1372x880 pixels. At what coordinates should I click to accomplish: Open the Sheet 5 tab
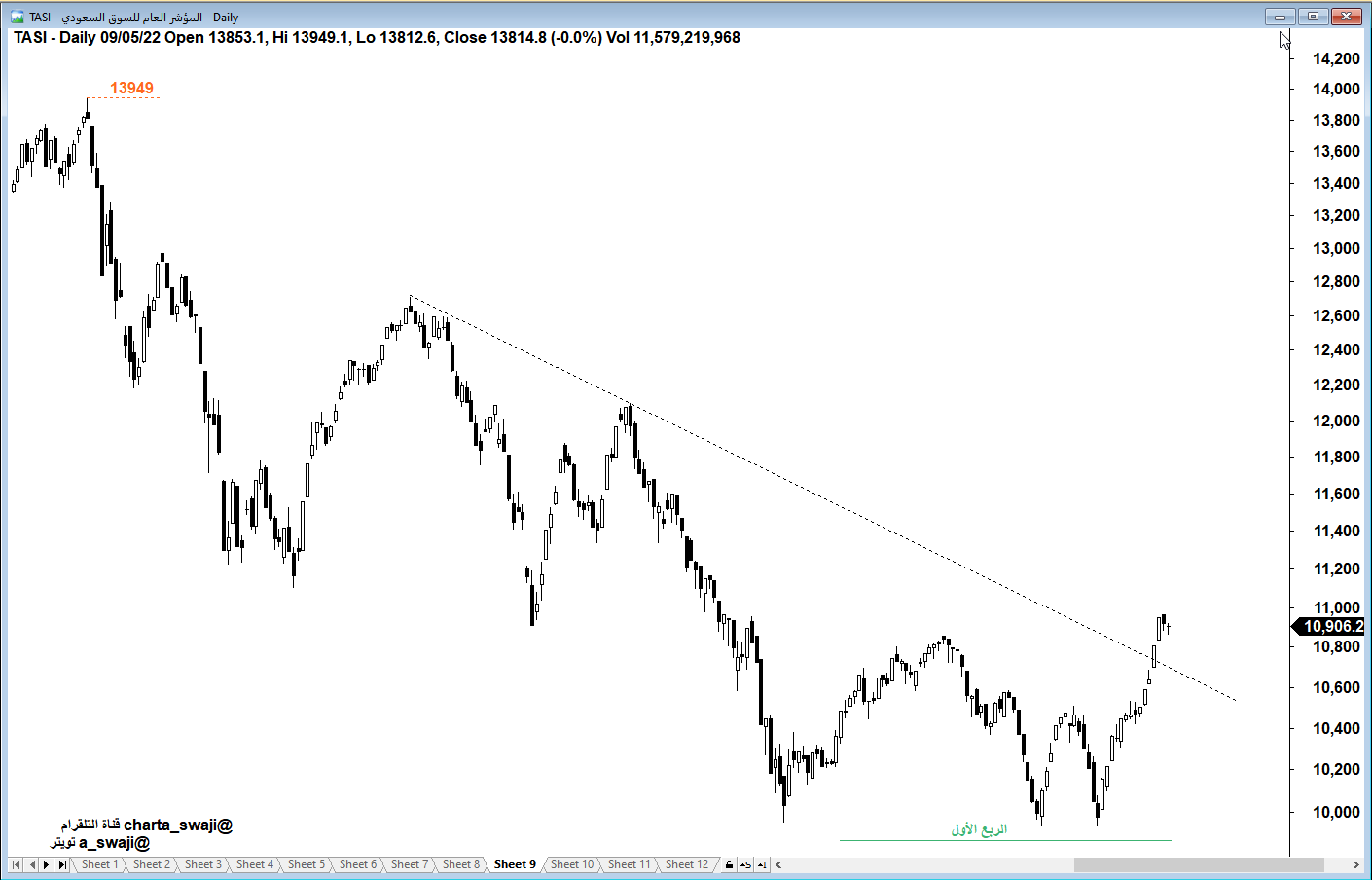point(306,864)
